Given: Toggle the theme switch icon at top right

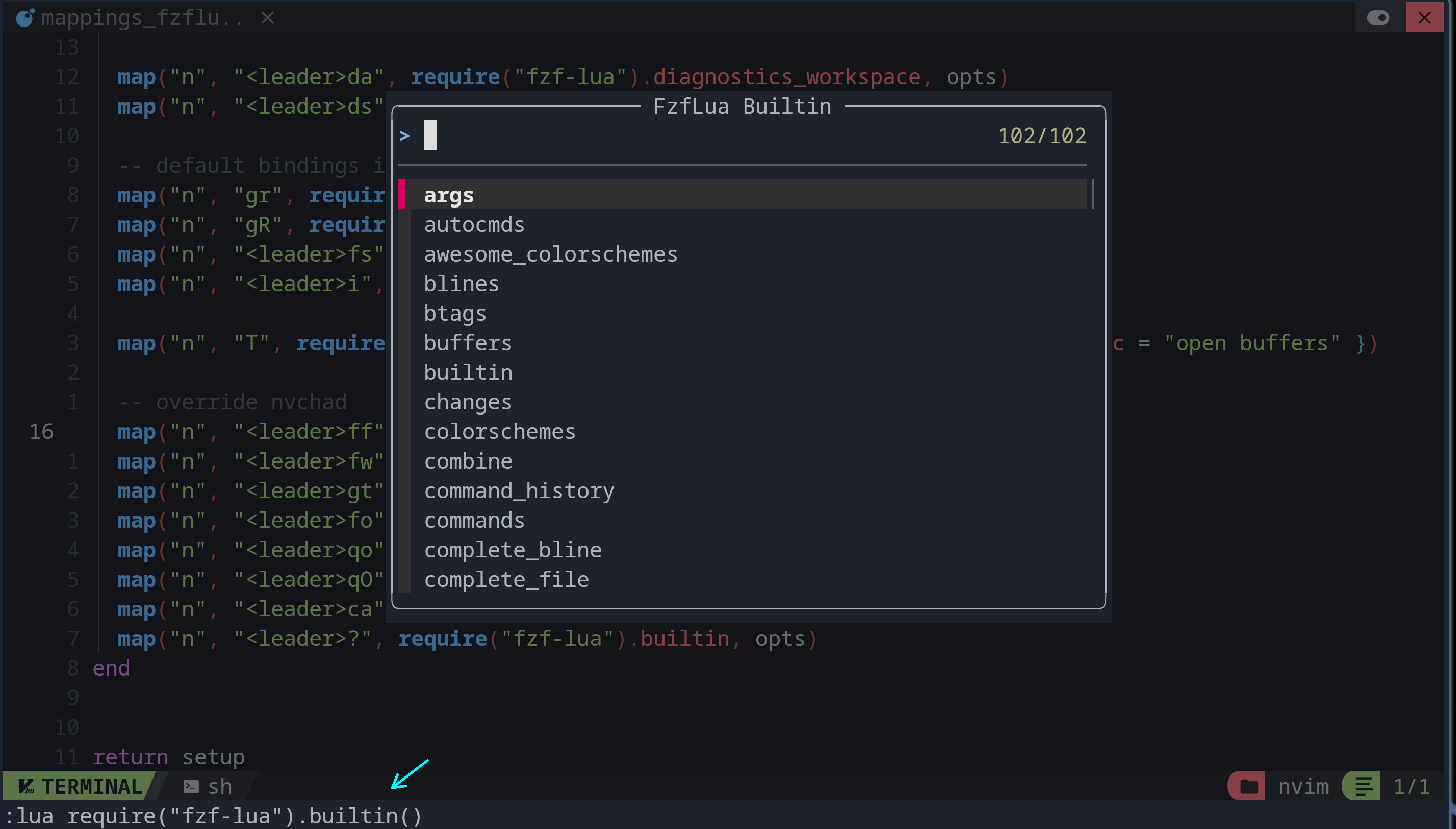Looking at the screenshot, I should pyautogui.click(x=1378, y=18).
